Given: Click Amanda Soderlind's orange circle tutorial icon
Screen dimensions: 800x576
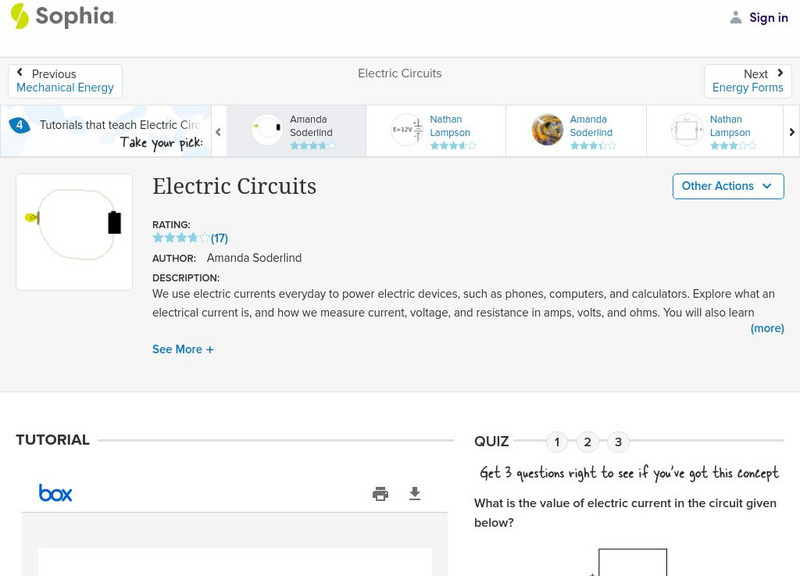Looking at the screenshot, I should (x=548, y=130).
